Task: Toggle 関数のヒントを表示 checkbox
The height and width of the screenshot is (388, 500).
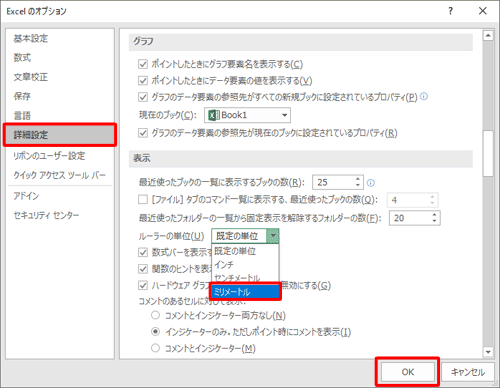Action: tap(143, 269)
